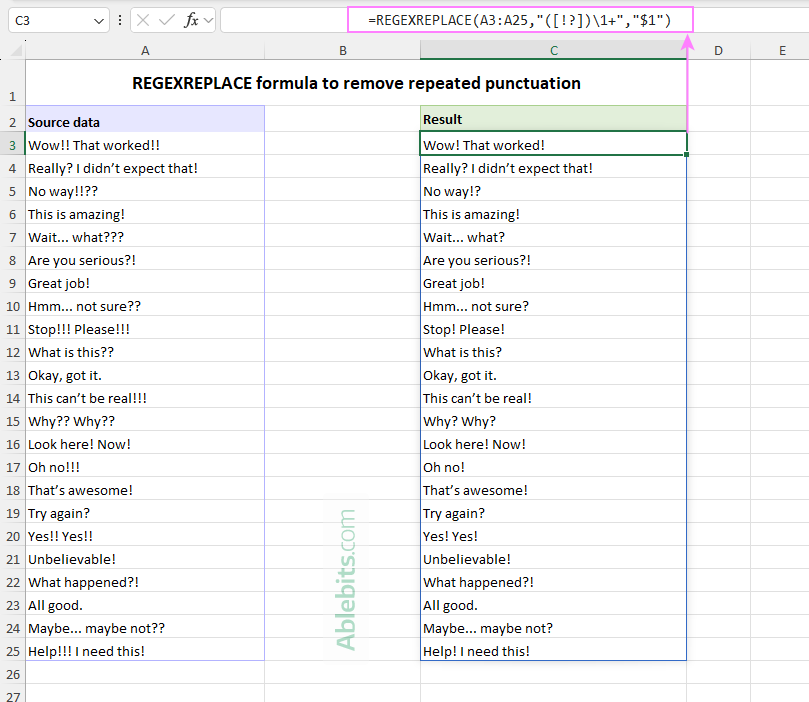Select source cell 'Look here! Now!'
809x702 pixels.
pyautogui.click(x=145, y=445)
